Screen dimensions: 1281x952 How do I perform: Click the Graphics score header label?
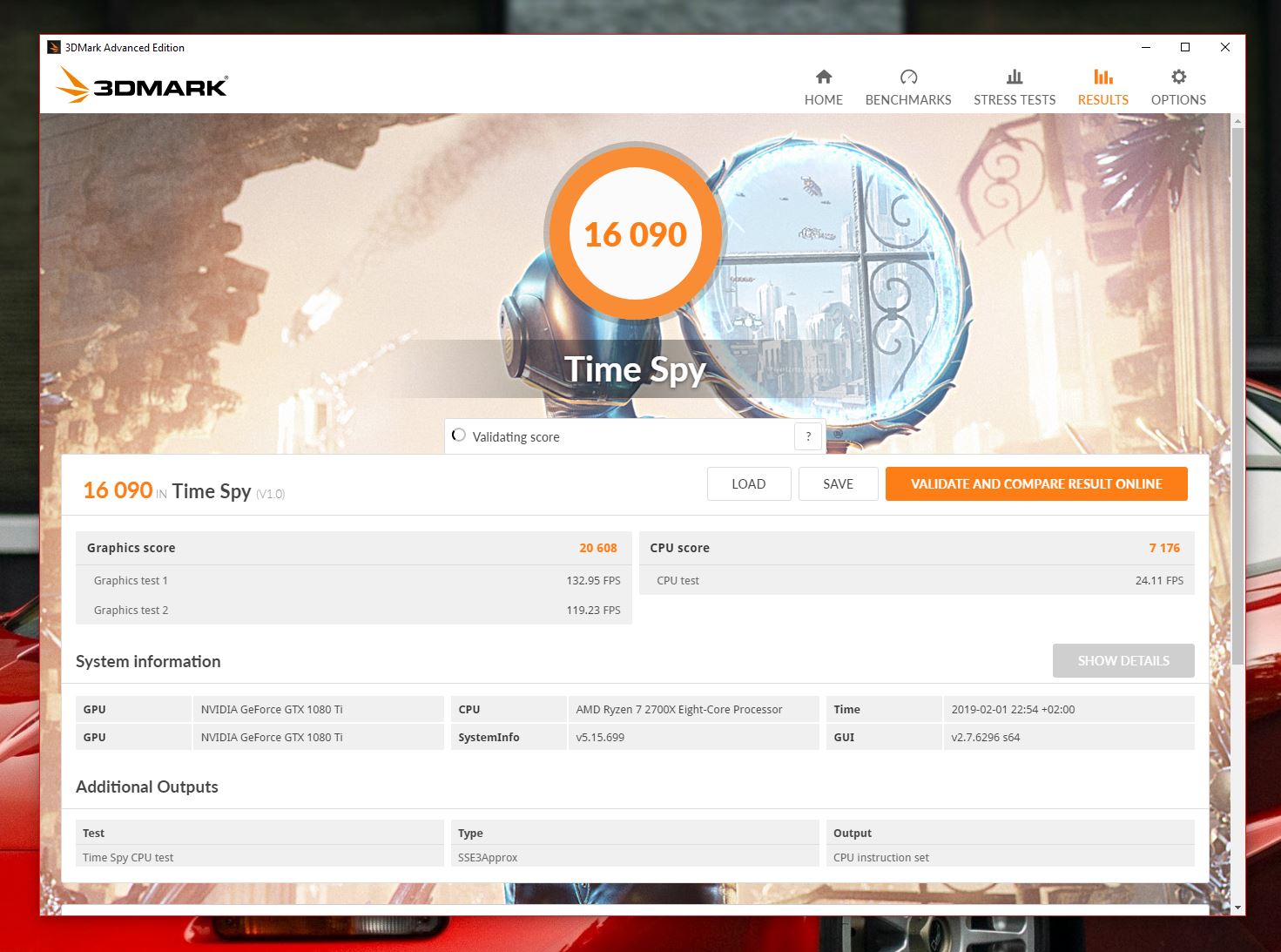[x=131, y=548]
